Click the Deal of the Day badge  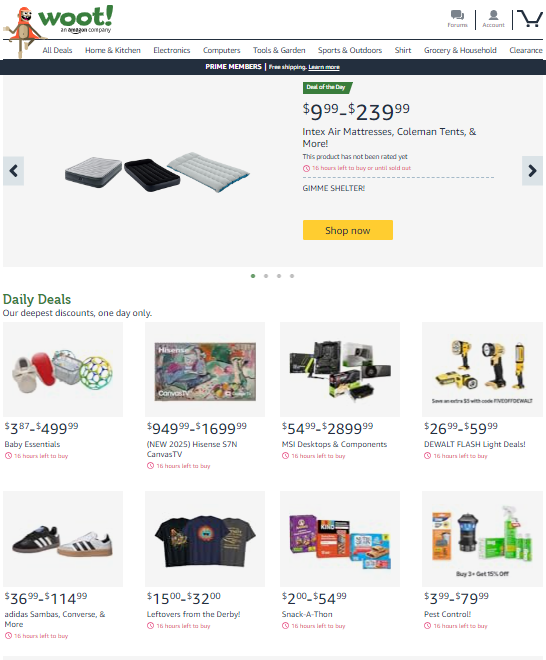point(327,87)
